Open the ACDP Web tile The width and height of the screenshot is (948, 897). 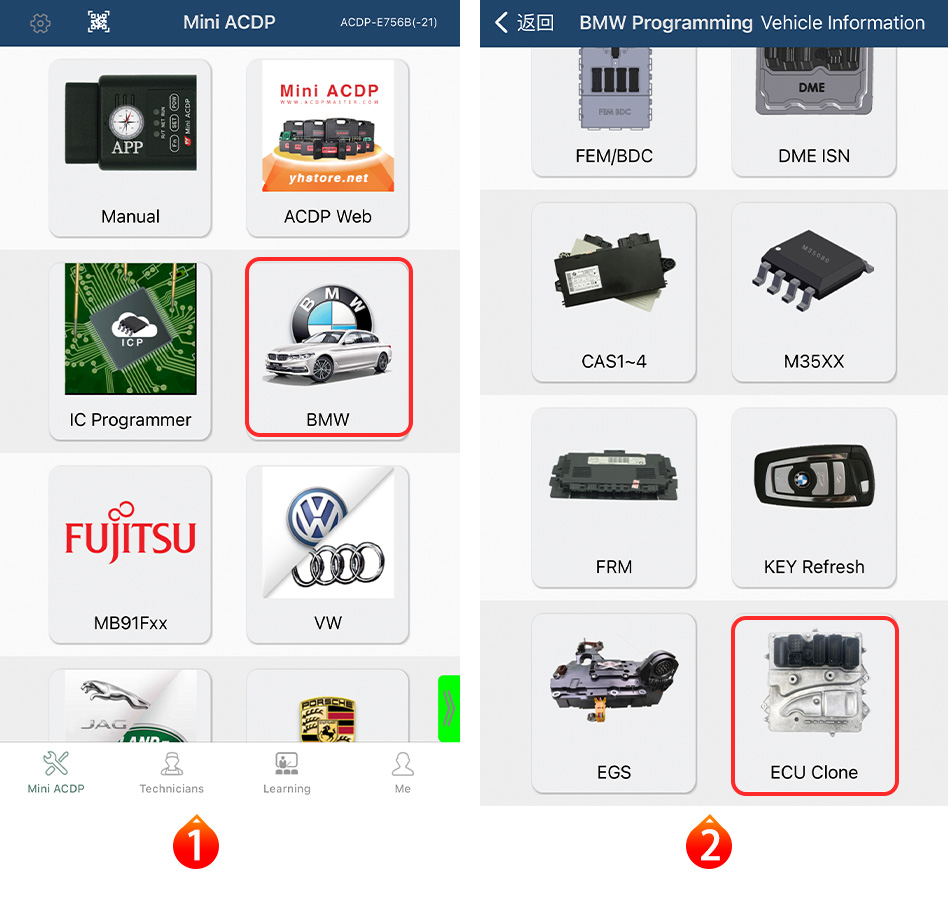[328, 147]
